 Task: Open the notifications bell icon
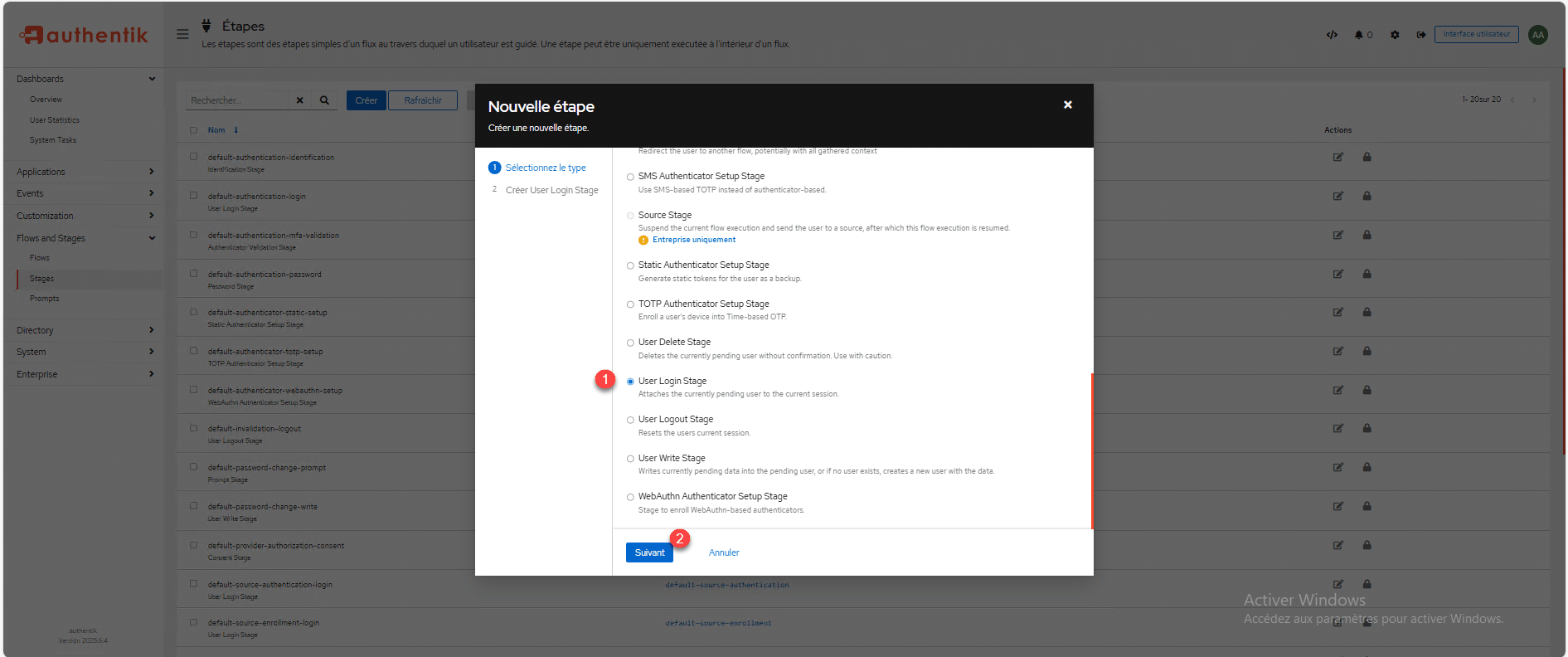click(1359, 35)
